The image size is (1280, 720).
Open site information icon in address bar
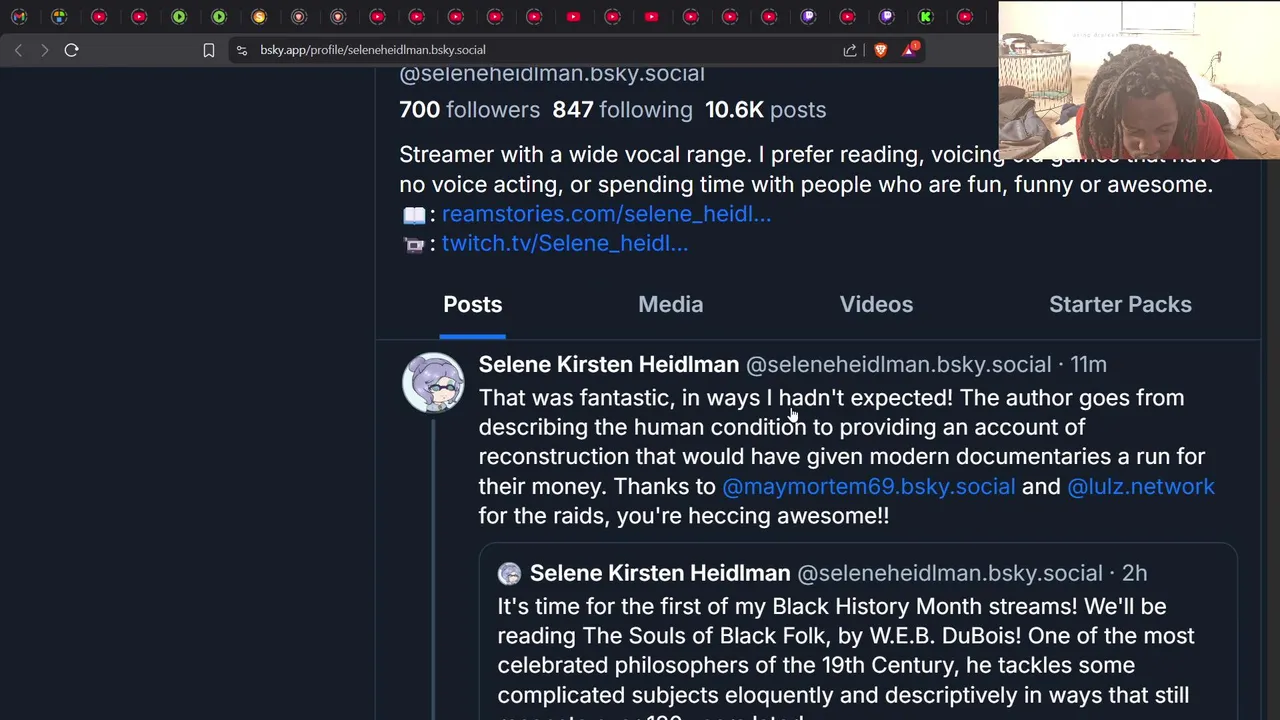tap(241, 50)
